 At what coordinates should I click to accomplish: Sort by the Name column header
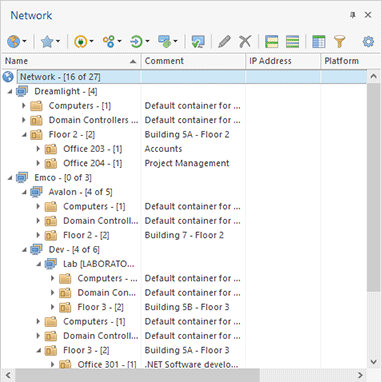click(71, 61)
